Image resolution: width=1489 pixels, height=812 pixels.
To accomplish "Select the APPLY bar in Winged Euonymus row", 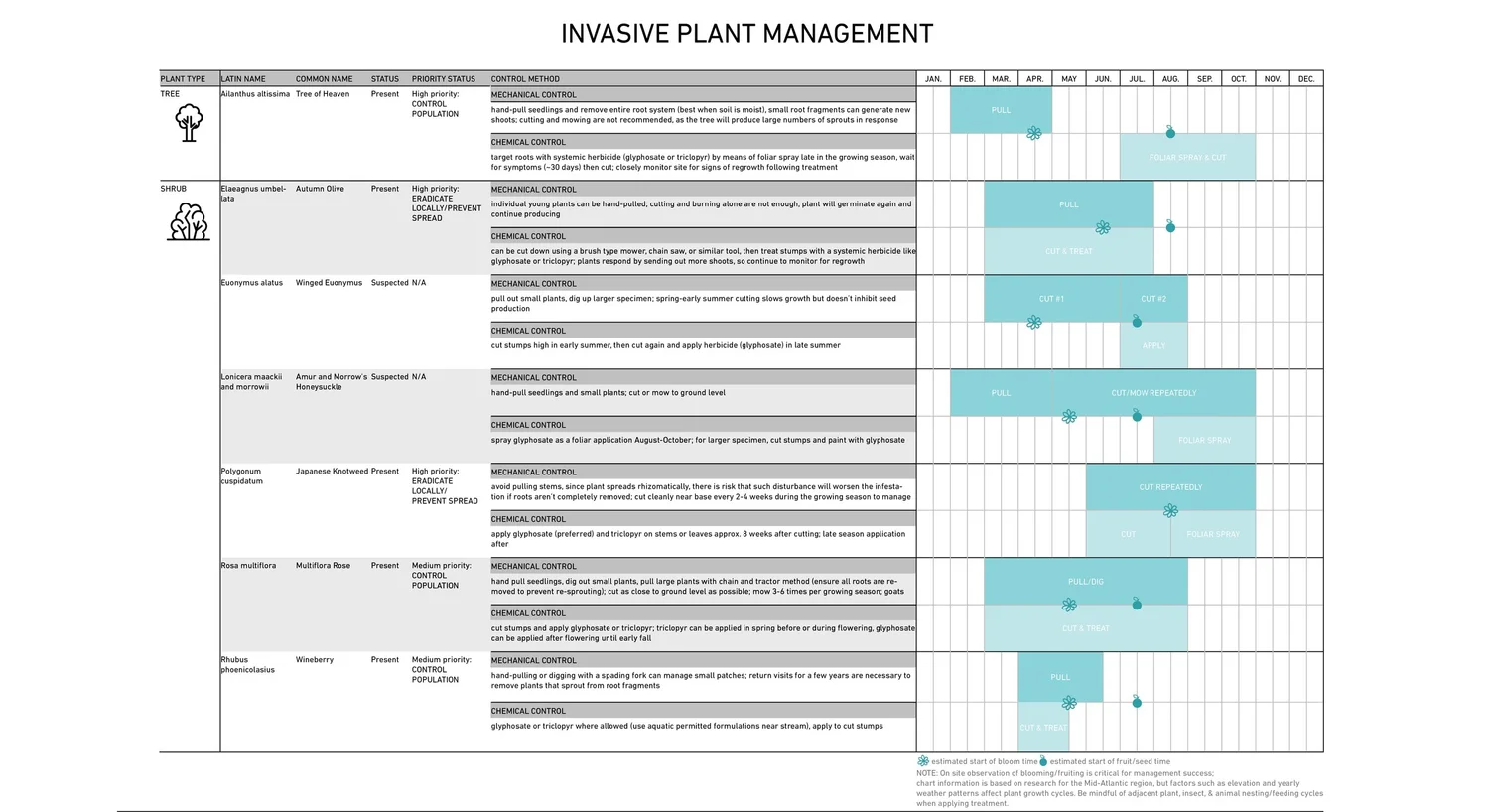I will [1153, 345].
